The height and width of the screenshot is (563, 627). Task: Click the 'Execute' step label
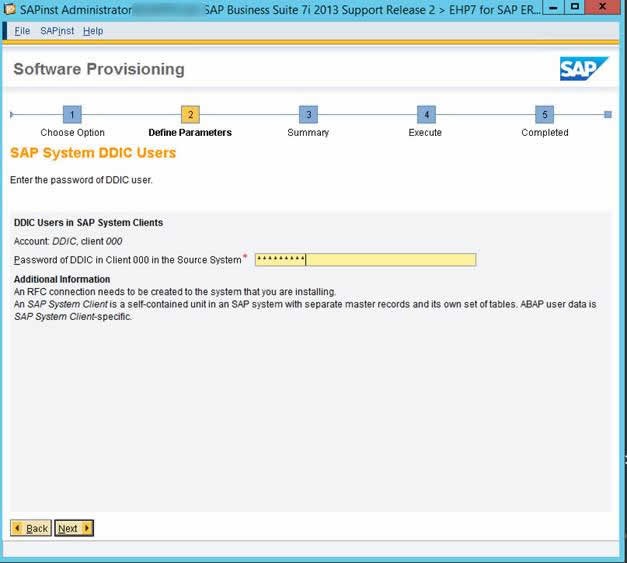[425, 133]
